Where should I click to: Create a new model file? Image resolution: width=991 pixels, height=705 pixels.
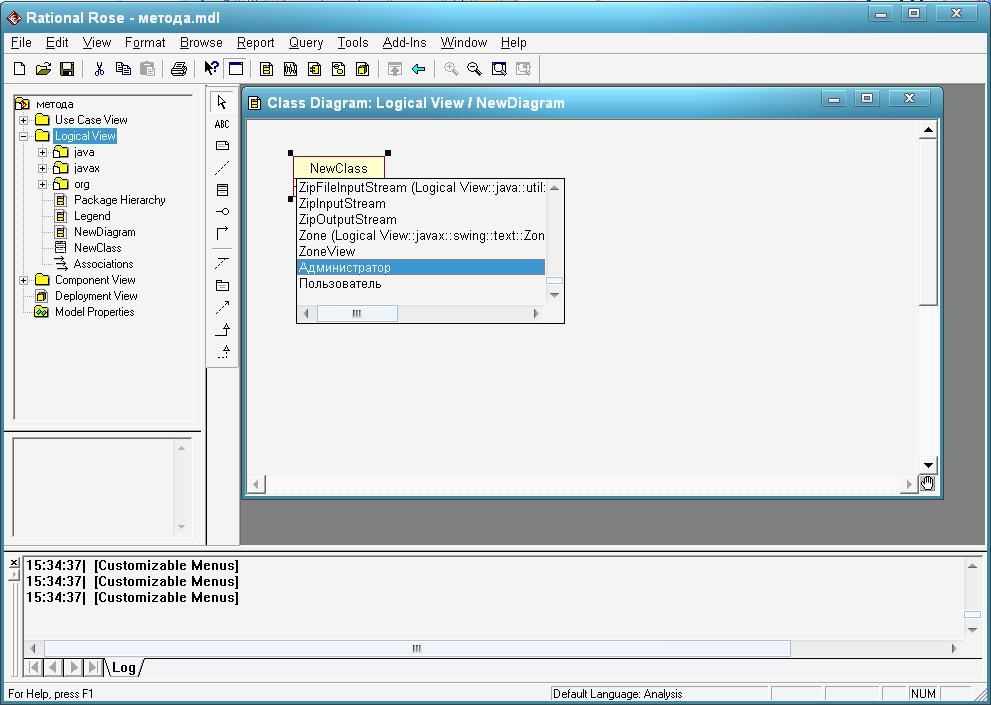(x=20, y=69)
